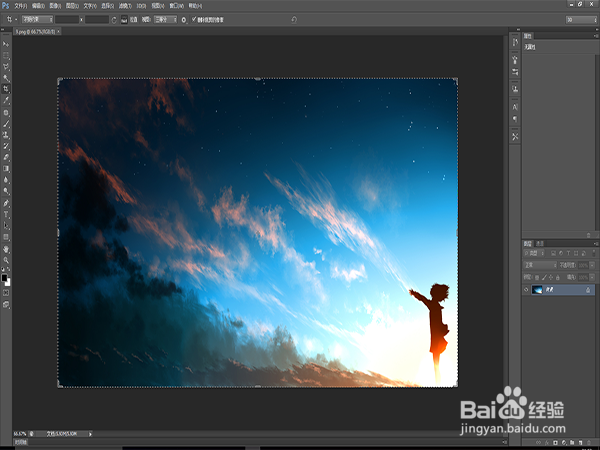
Task: Select the Dodge tool
Action: [x=6, y=191]
